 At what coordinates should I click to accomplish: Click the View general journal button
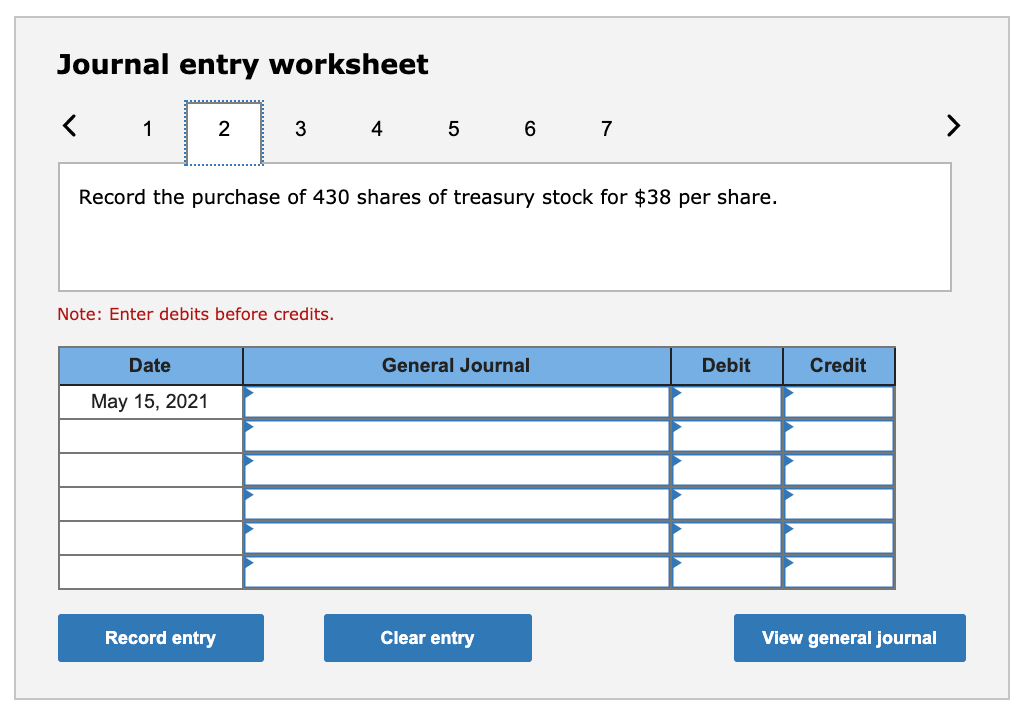pyautogui.click(x=849, y=638)
